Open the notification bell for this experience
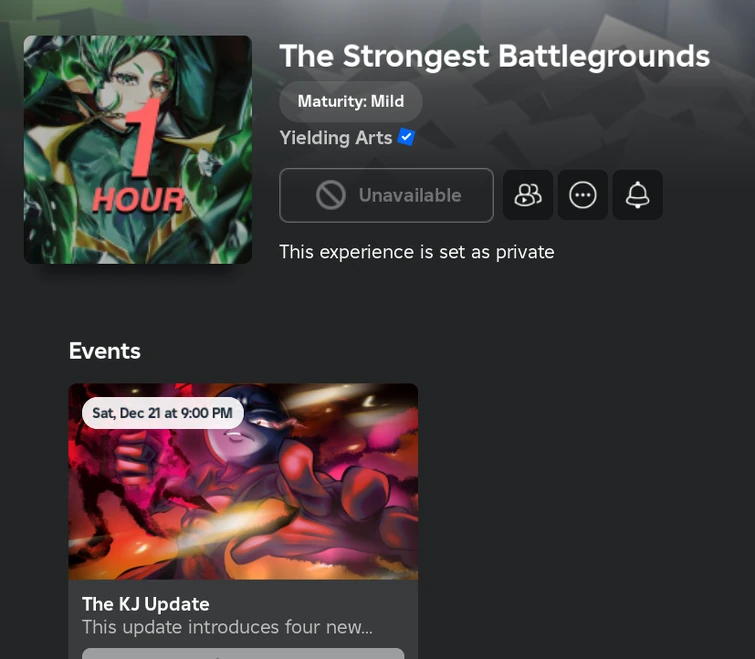 [638, 195]
